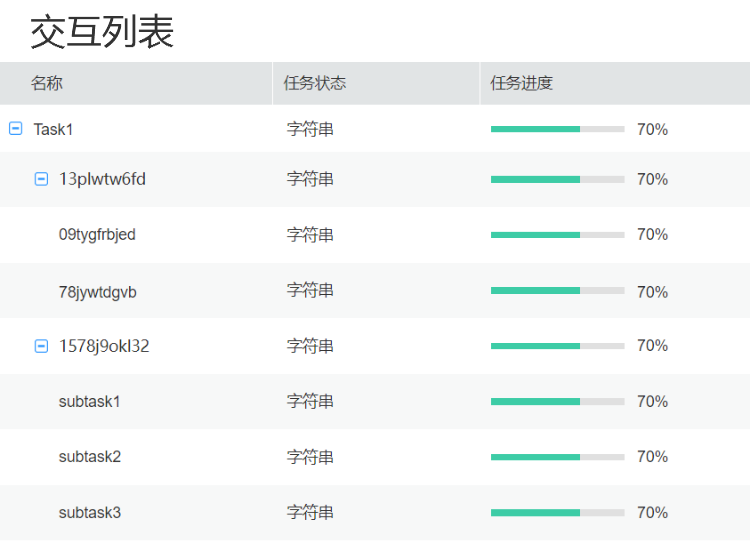
Task: Collapse the 1578j9okl32 node
Action: click(x=41, y=346)
